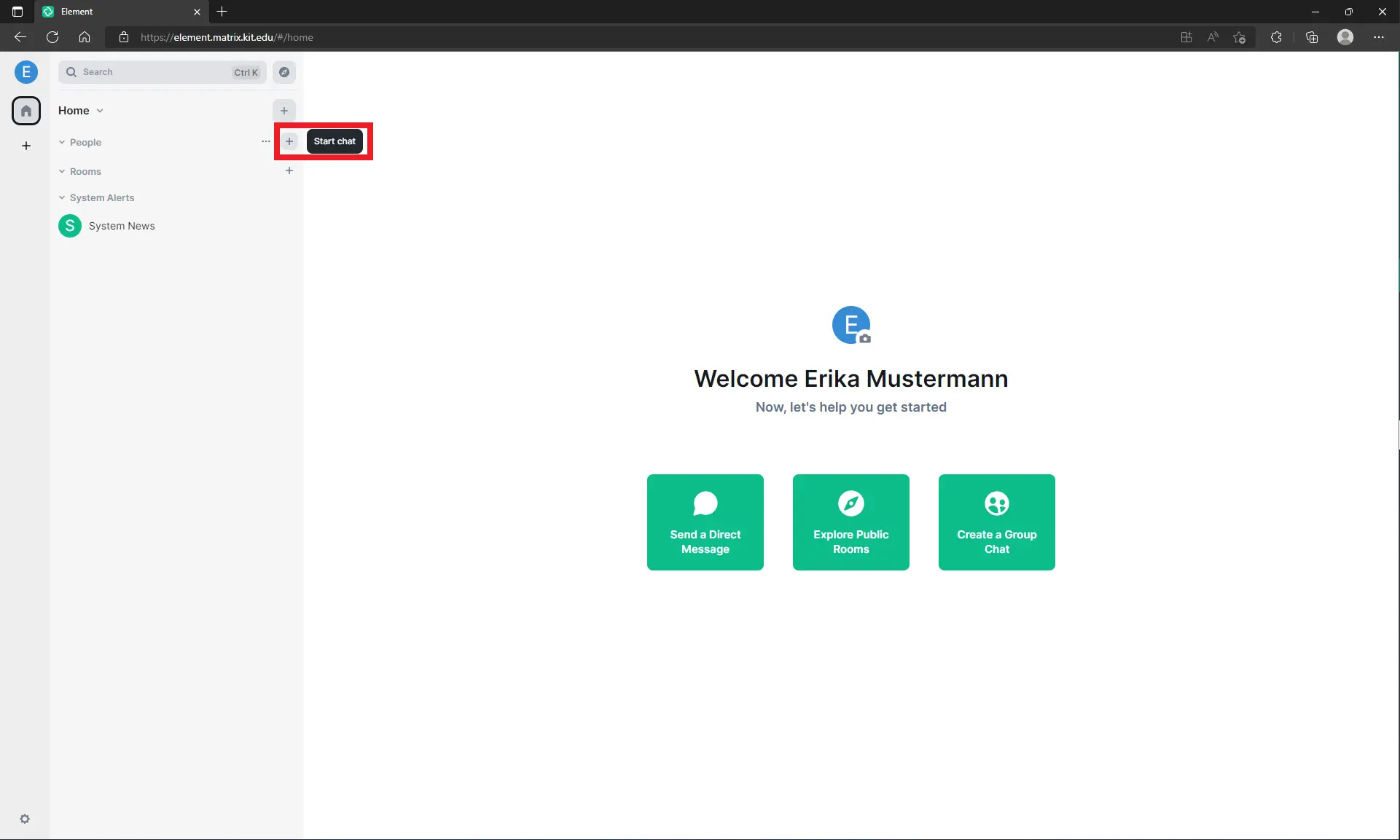This screenshot has width=1400, height=840.
Task: Open the Home space dropdown
Action: pos(100,110)
